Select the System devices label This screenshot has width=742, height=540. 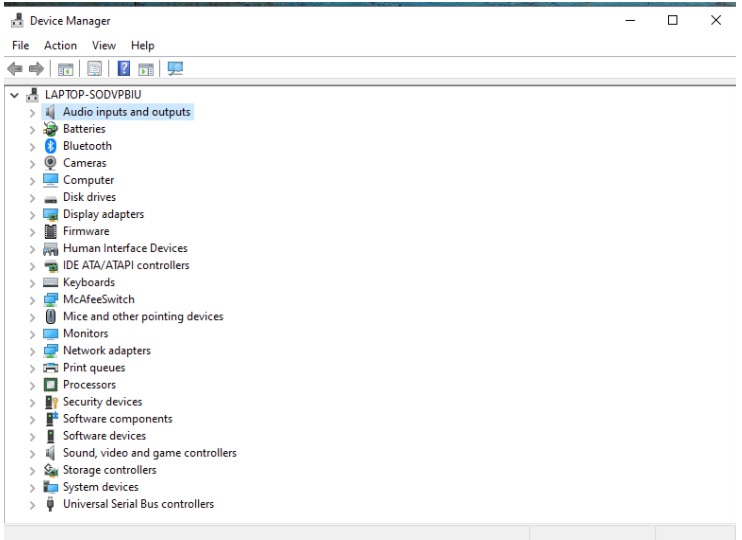coord(101,487)
